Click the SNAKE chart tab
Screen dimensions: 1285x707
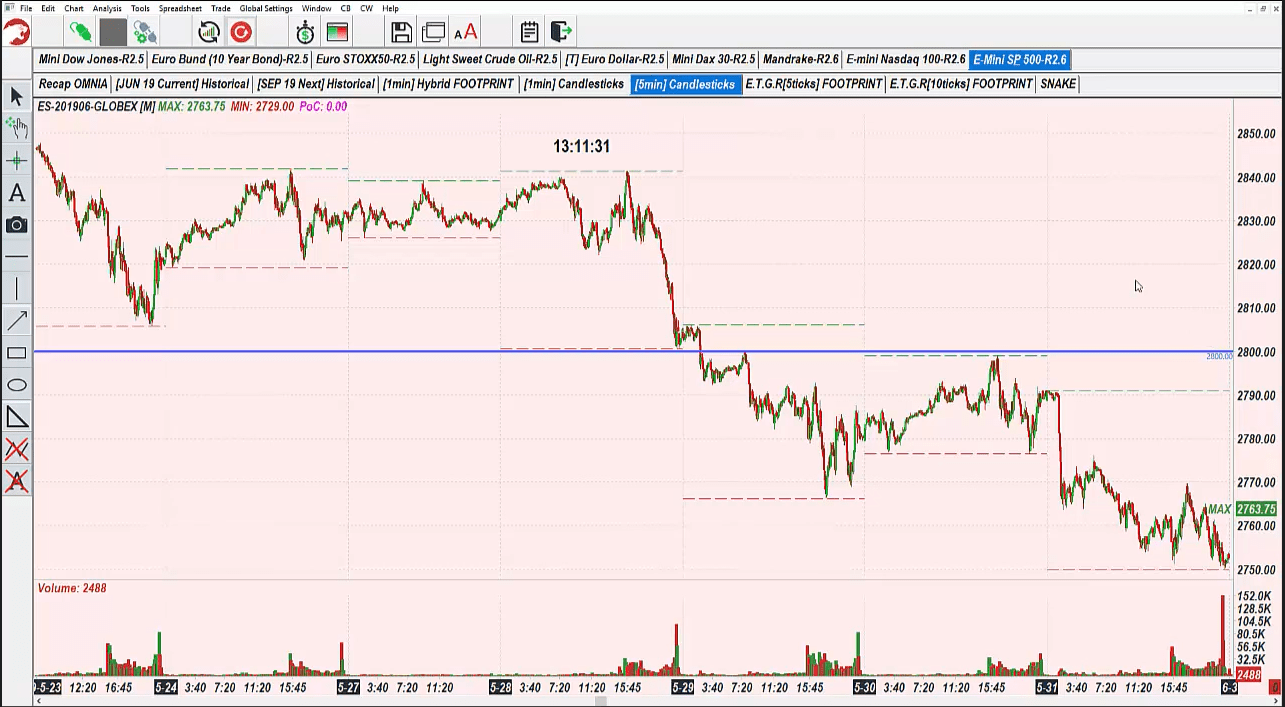[x=1058, y=84]
